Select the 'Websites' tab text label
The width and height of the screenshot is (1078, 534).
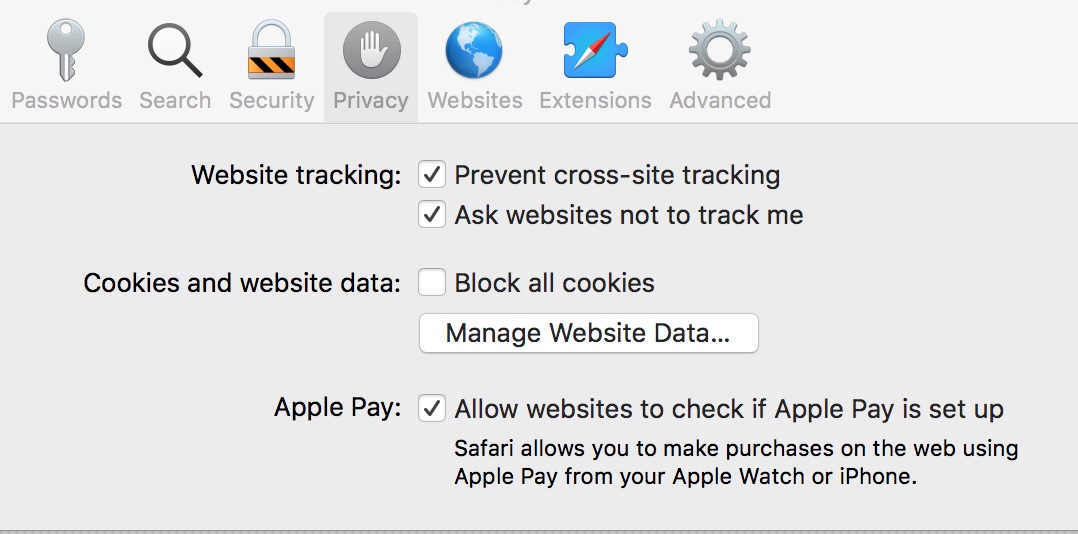(474, 101)
